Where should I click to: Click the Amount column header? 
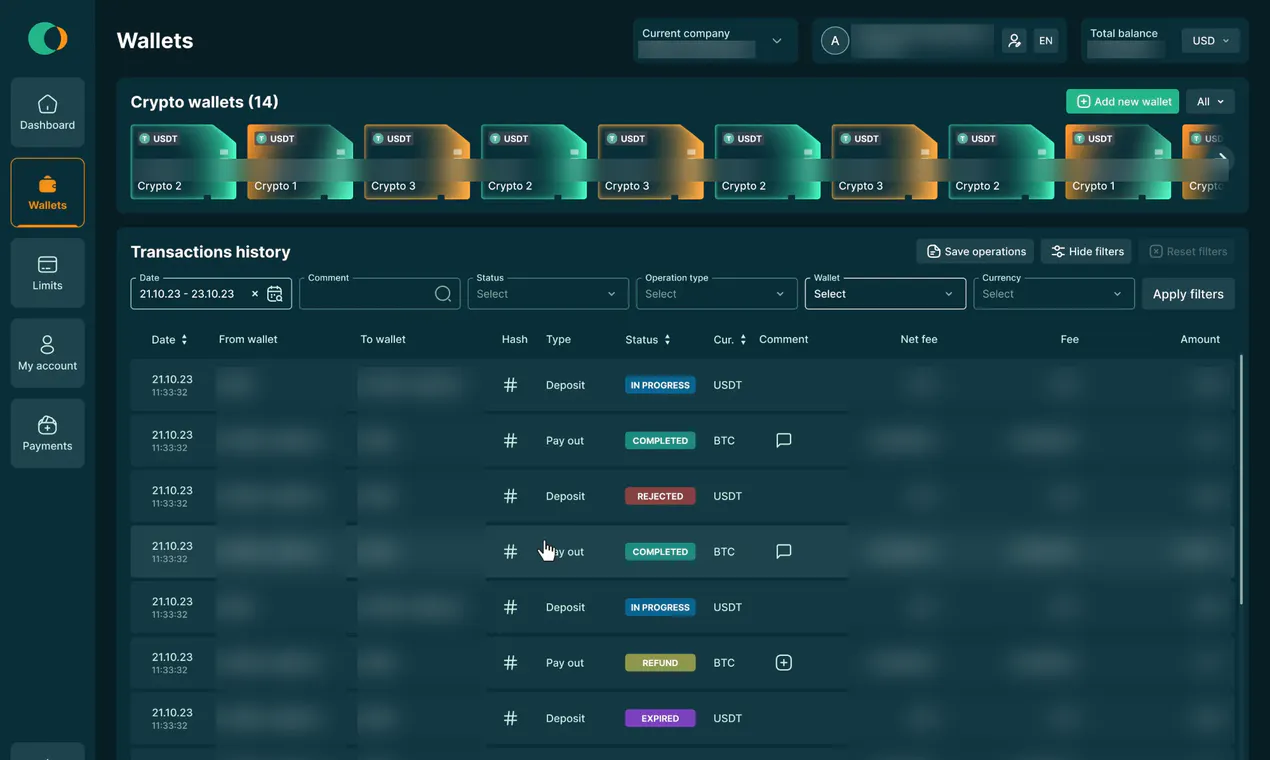coord(1200,340)
